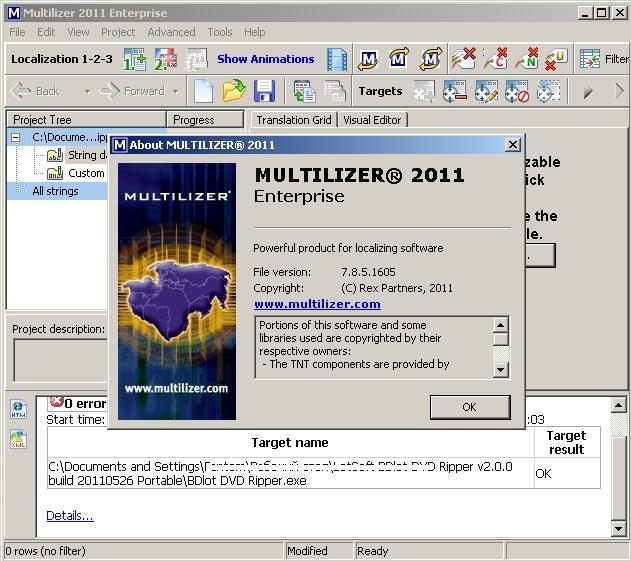Image resolution: width=631 pixels, height=561 pixels.
Task: Switch to the Translation Grid tab
Action: [294, 120]
